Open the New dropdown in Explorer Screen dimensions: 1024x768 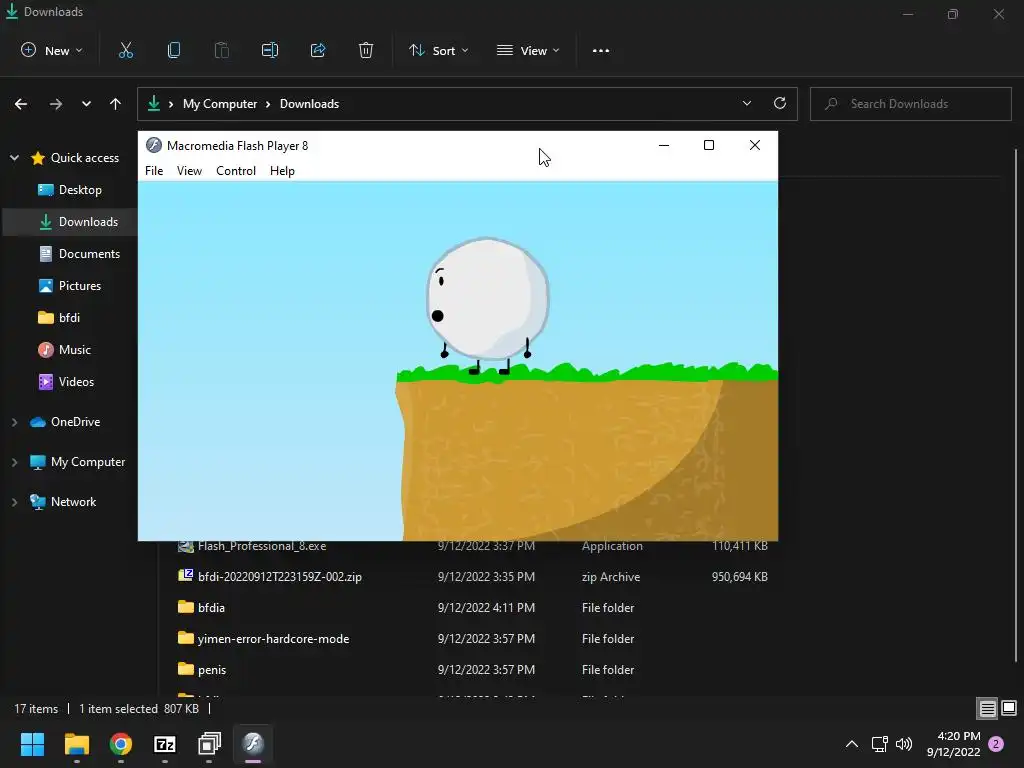coord(52,50)
